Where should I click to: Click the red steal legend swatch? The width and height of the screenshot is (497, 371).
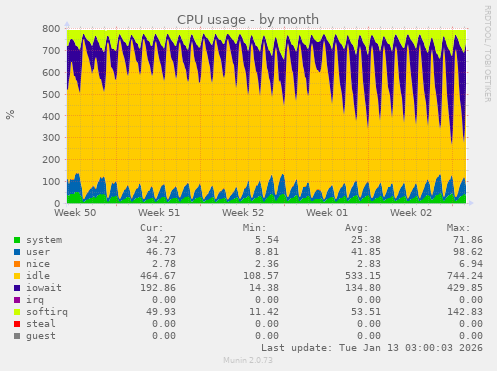click(x=17, y=324)
